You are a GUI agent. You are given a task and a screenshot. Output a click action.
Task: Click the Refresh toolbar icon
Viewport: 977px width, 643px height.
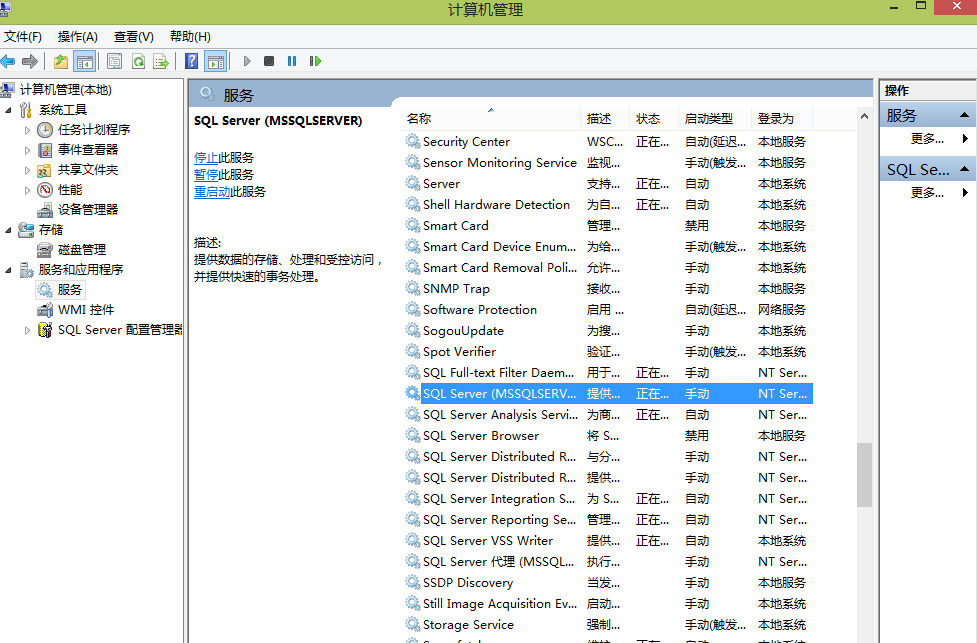point(138,61)
